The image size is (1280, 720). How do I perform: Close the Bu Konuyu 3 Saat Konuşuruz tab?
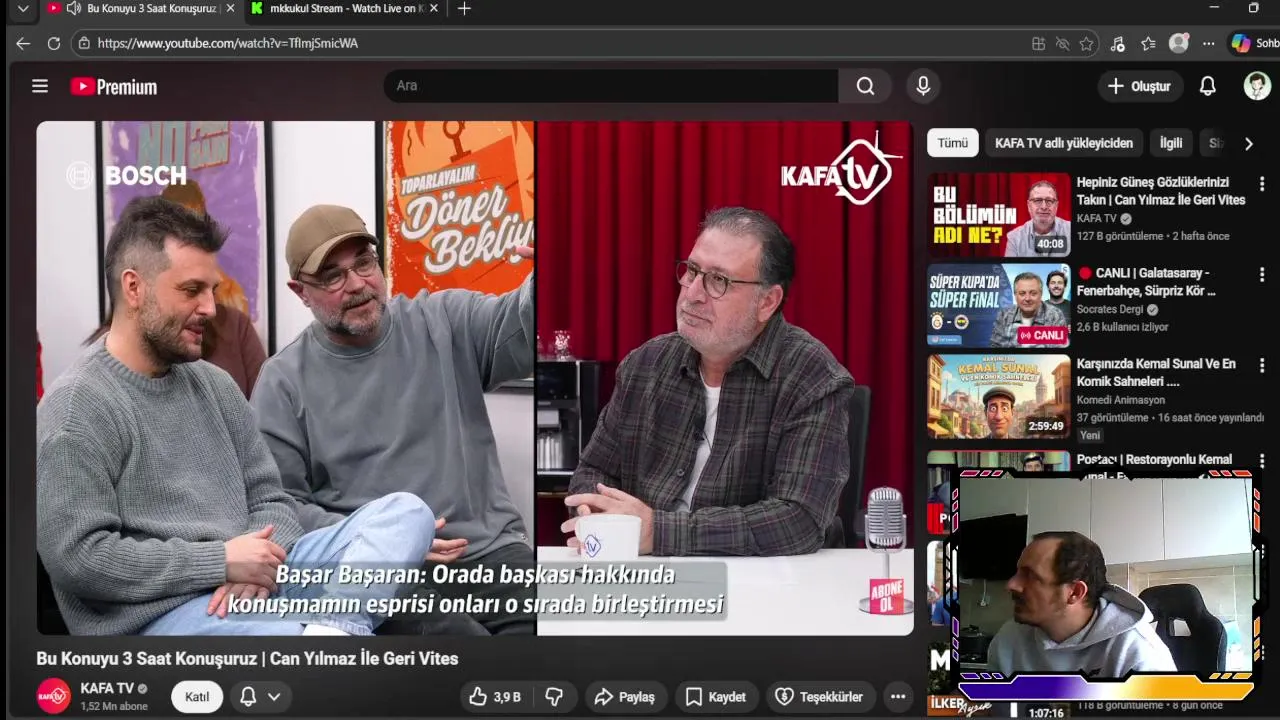click(x=231, y=9)
